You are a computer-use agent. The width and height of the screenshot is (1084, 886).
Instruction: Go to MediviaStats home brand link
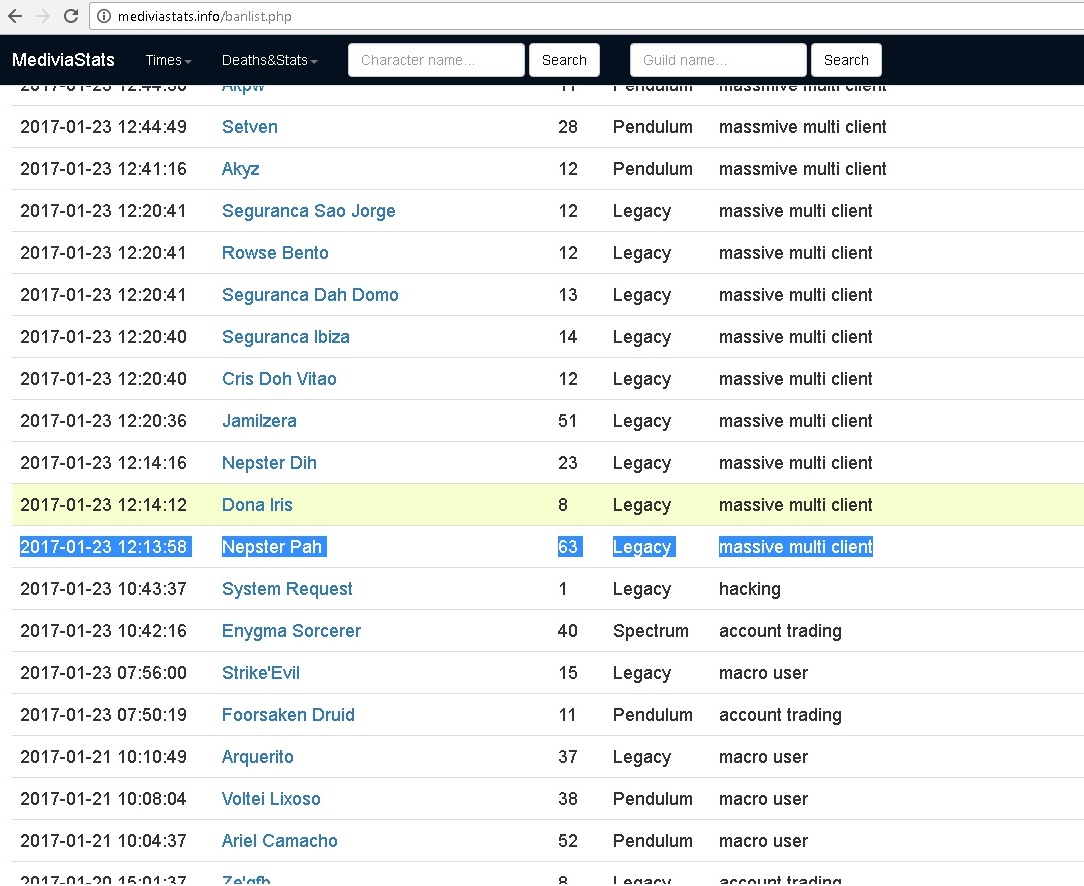coord(63,60)
